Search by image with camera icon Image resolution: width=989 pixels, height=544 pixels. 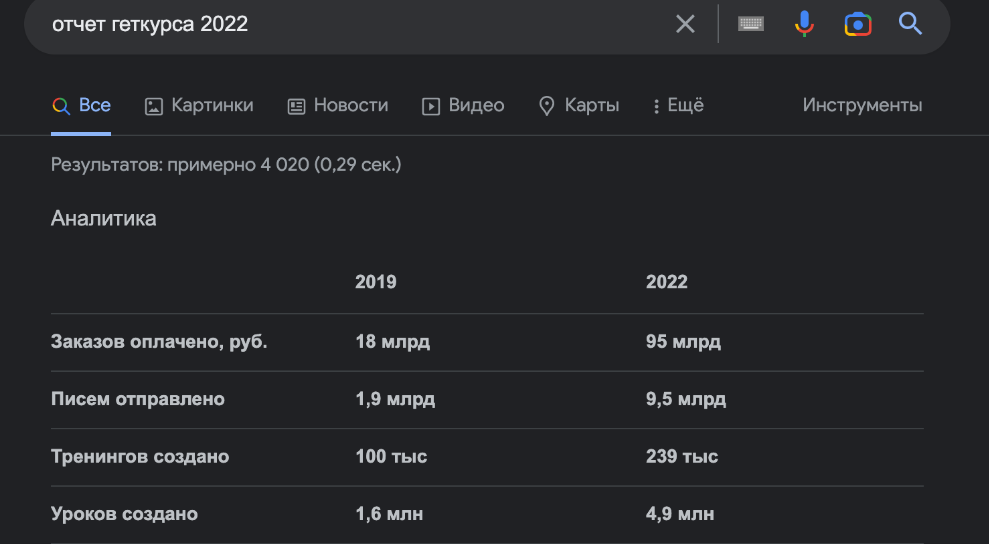click(857, 24)
